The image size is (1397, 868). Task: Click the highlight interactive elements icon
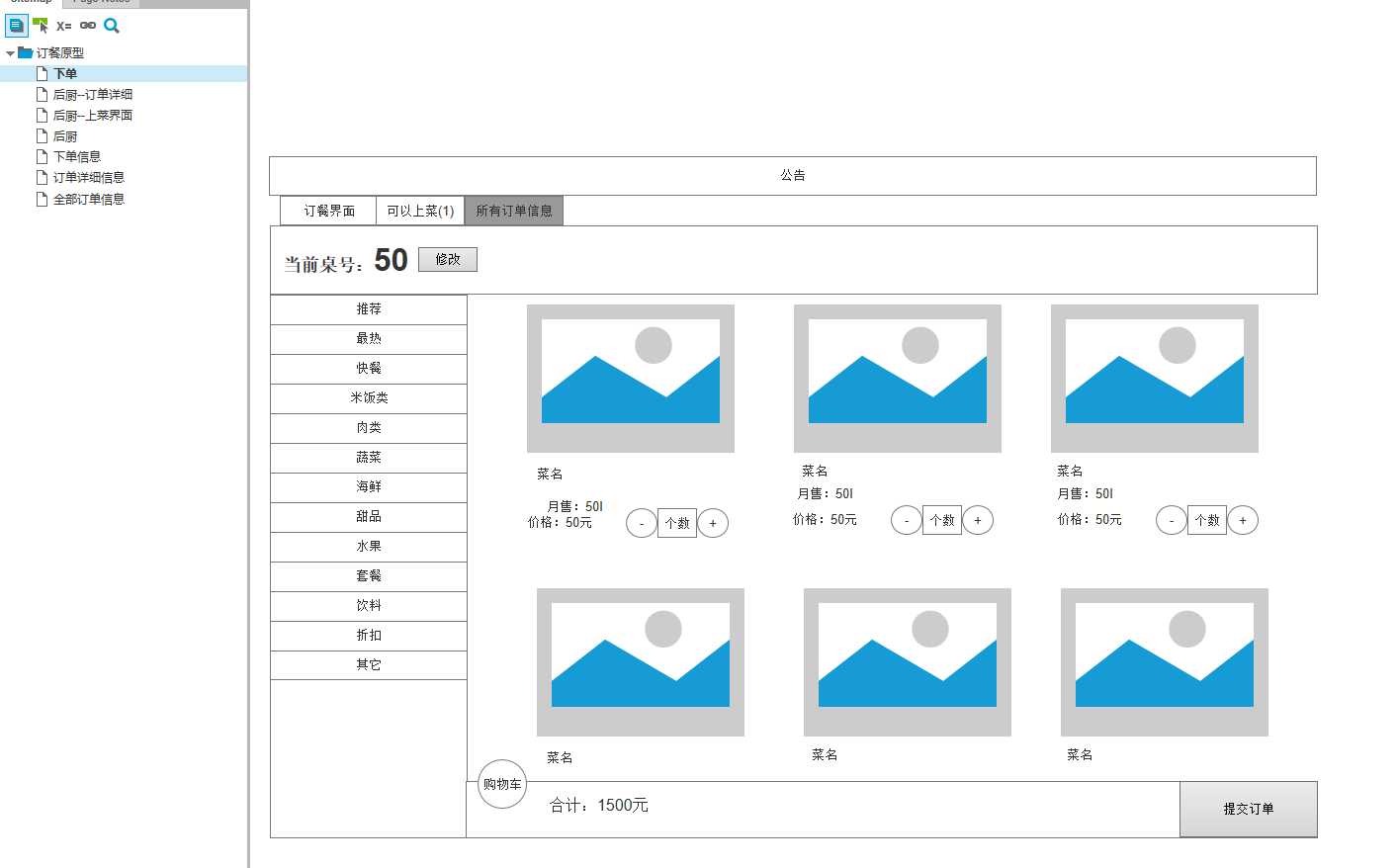point(41,26)
